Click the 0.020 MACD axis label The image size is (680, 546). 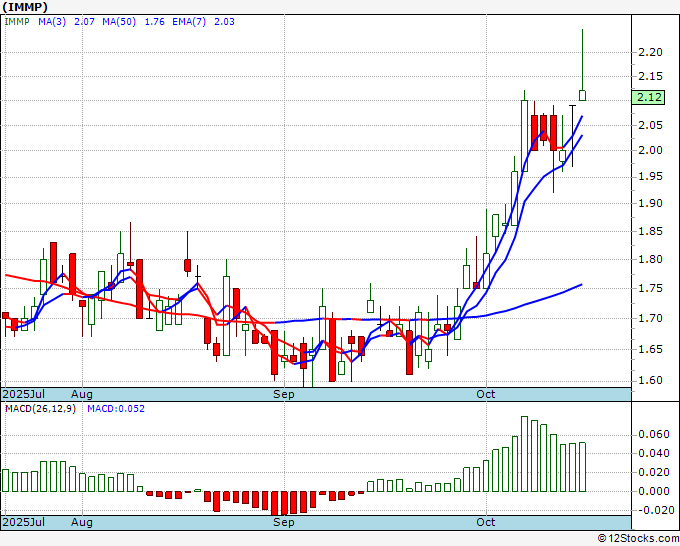point(654,473)
